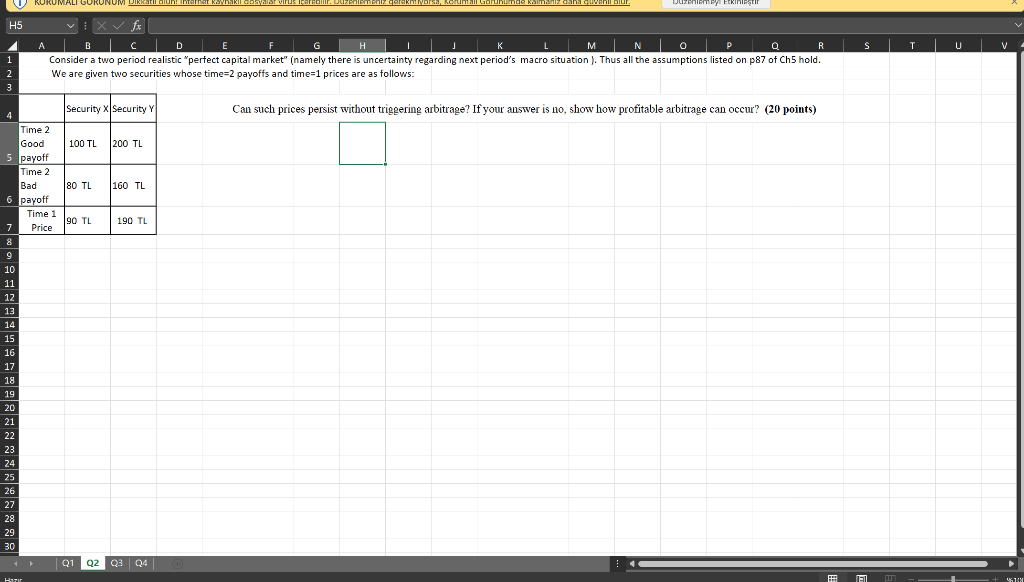Click the Enter checkmark in formula bar
Screen dimensions: 1024x582
coord(117,25)
